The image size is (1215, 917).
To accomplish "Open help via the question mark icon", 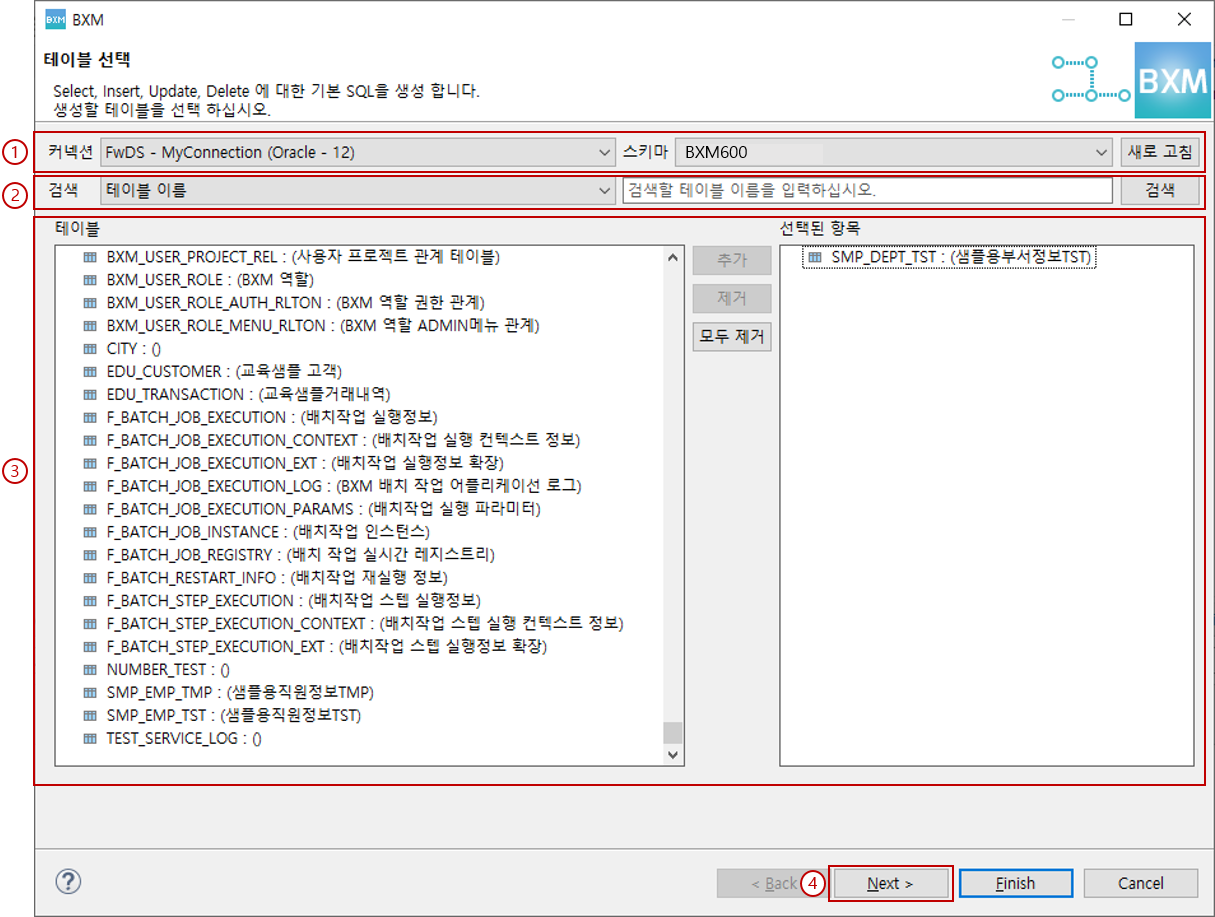I will click(x=67, y=882).
